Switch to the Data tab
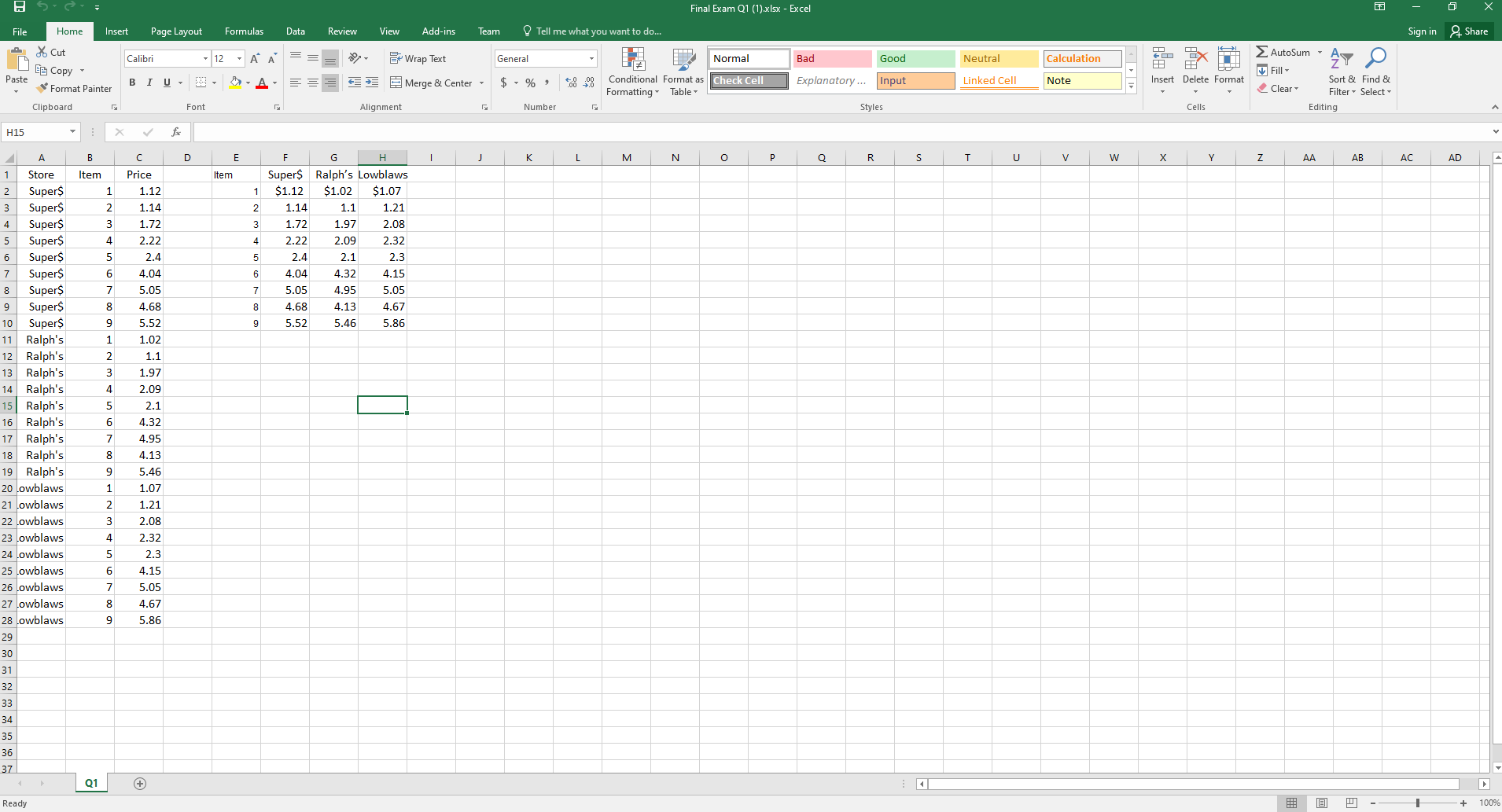Image resolution: width=1502 pixels, height=812 pixels. click(x=296, y=31)
